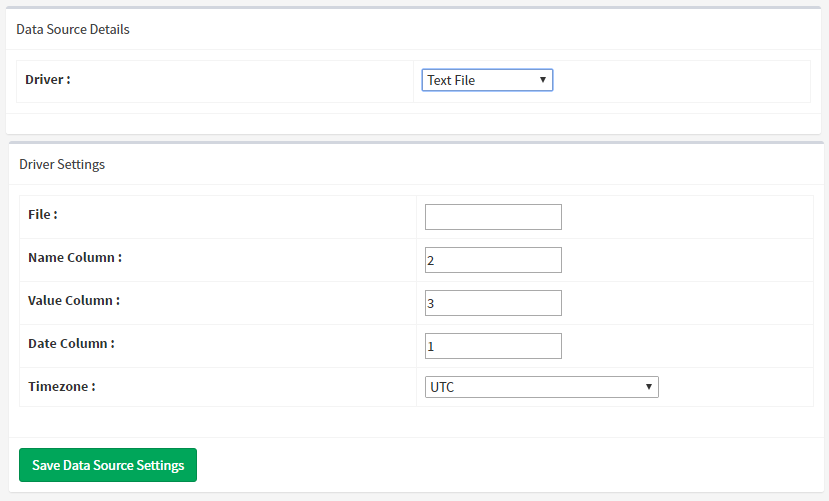The height and width of the screenshot is (501, 829).
Task: Click the "Date Column :" label
Action: click(71, 343)
